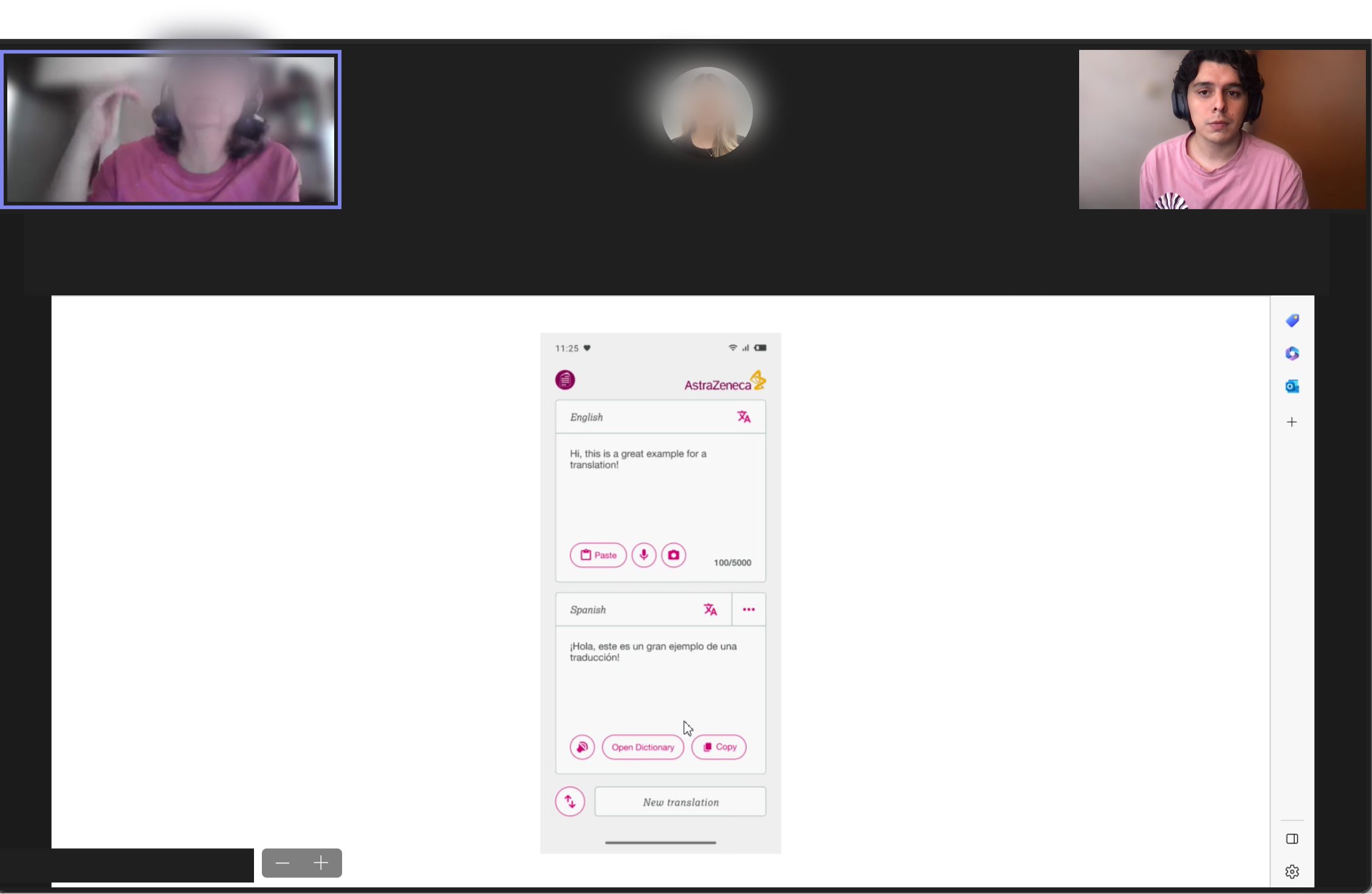Open the shopping tag sidebar icon
The height and width of the screenshot is (894, 1372).
(x=1292, y=320)
